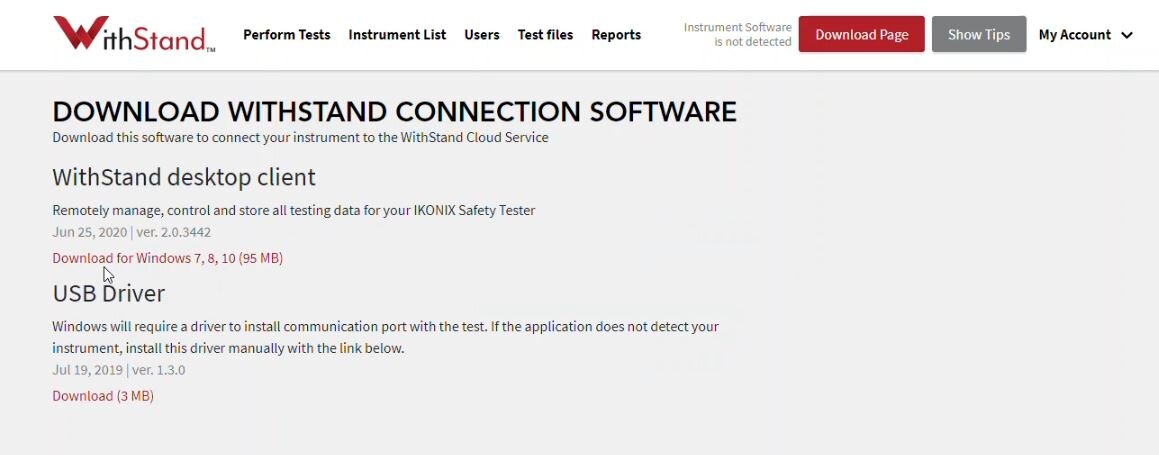Click the 'Remotely manage, control and store' description
1159x455 pixels.
tap(293, 211)
